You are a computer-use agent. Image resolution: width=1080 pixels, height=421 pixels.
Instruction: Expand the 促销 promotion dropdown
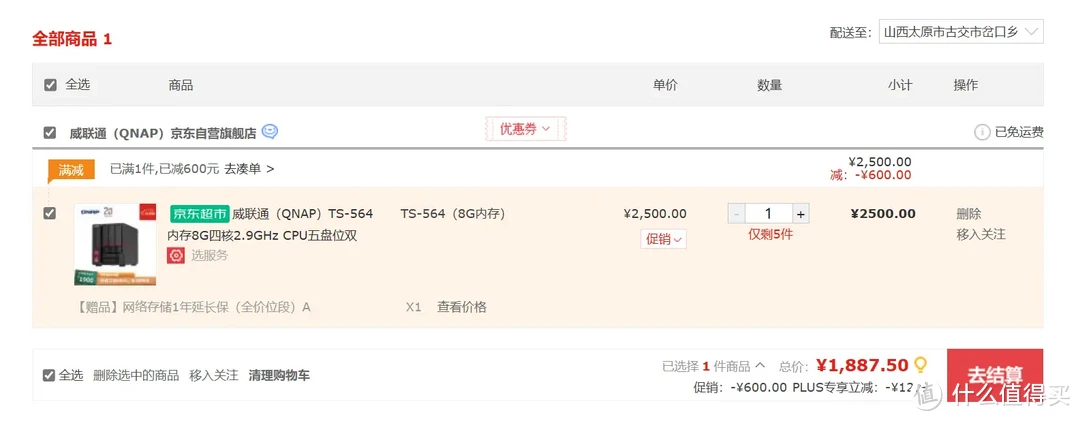pyautogui.click(x=663, y=239)
